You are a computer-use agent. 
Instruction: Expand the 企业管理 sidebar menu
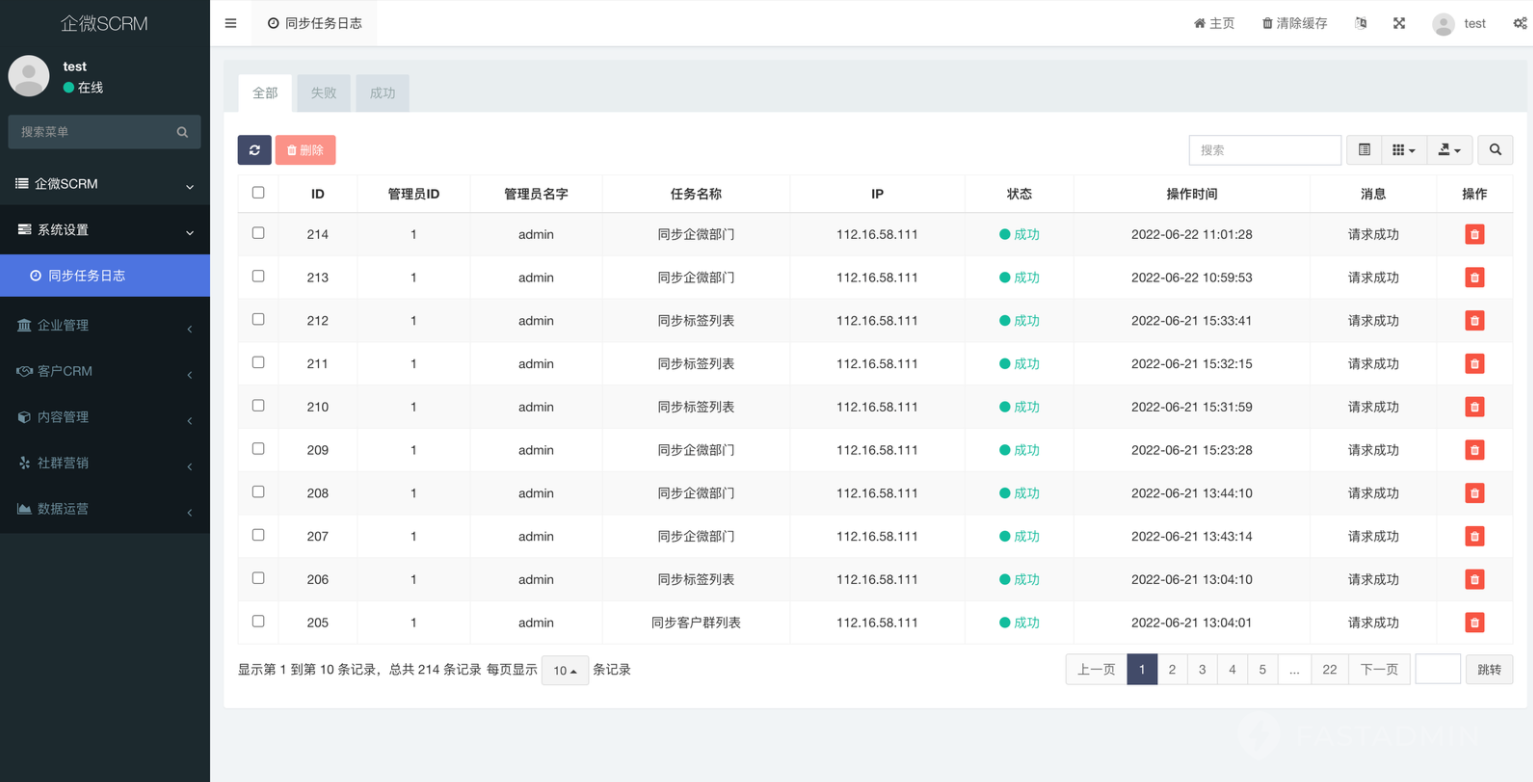(x=104, y=325)
